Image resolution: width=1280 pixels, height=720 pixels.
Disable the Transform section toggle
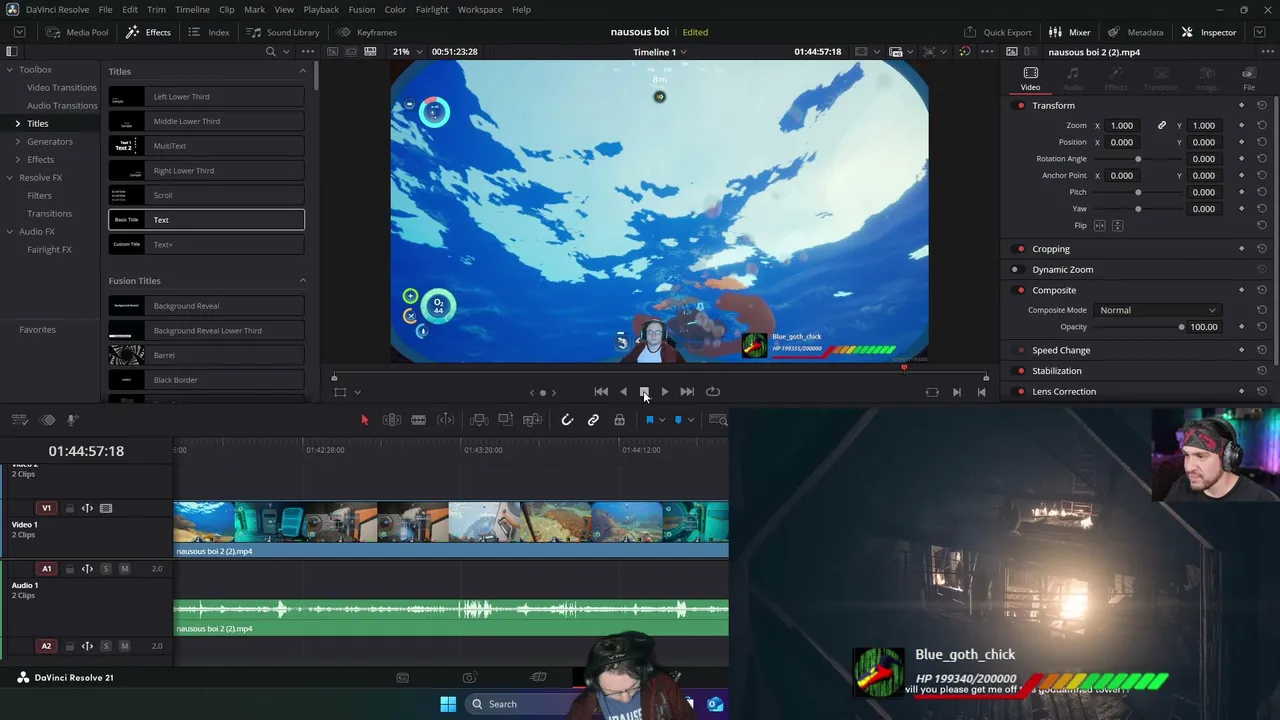point(1020,106)
